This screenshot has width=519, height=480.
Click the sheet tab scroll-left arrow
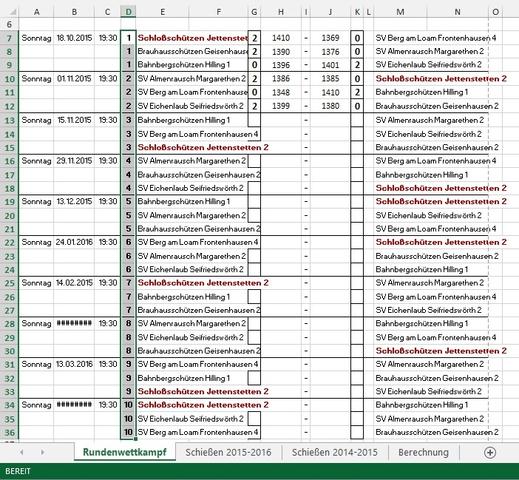point(22,452)
